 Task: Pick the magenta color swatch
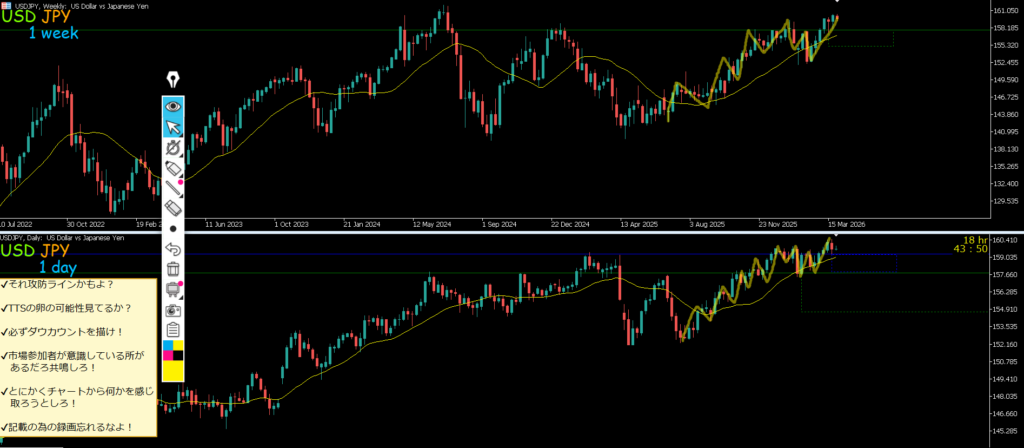coord(168,355)
